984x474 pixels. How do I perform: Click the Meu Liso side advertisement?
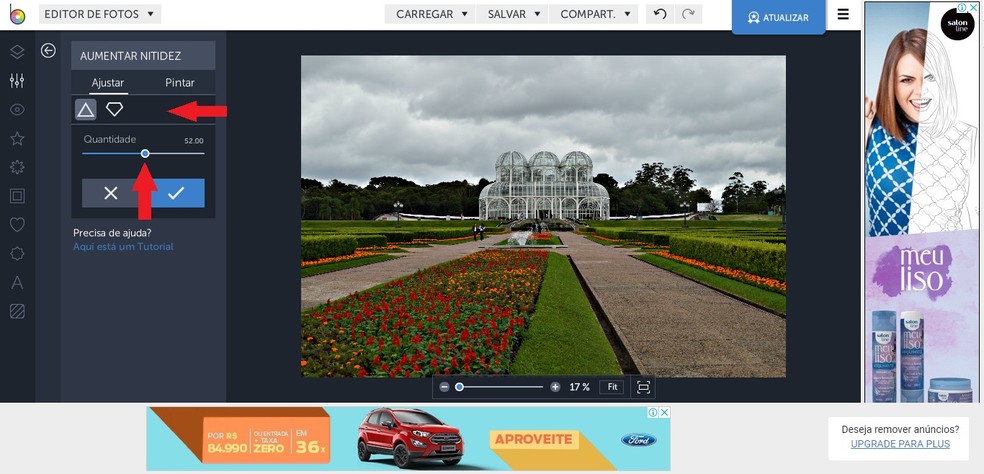(922, 202)
